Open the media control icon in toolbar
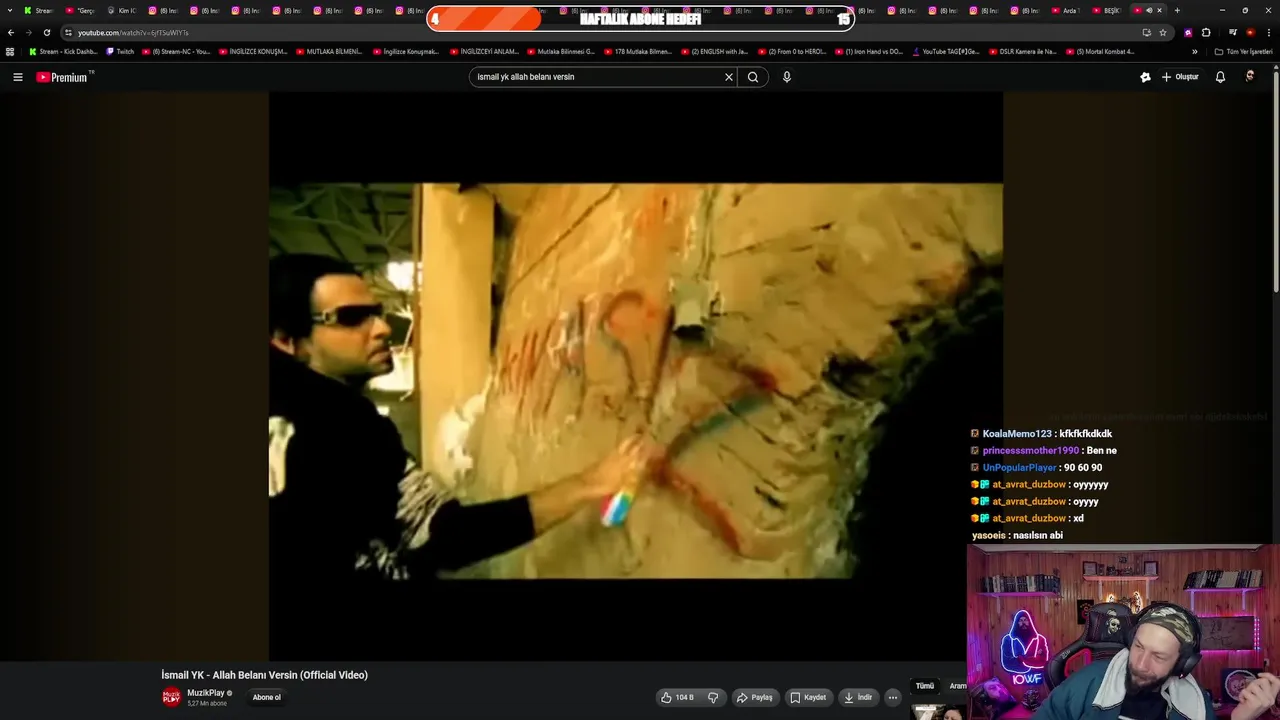This screenshot has width=1280, height=720. coord(1232,32)
